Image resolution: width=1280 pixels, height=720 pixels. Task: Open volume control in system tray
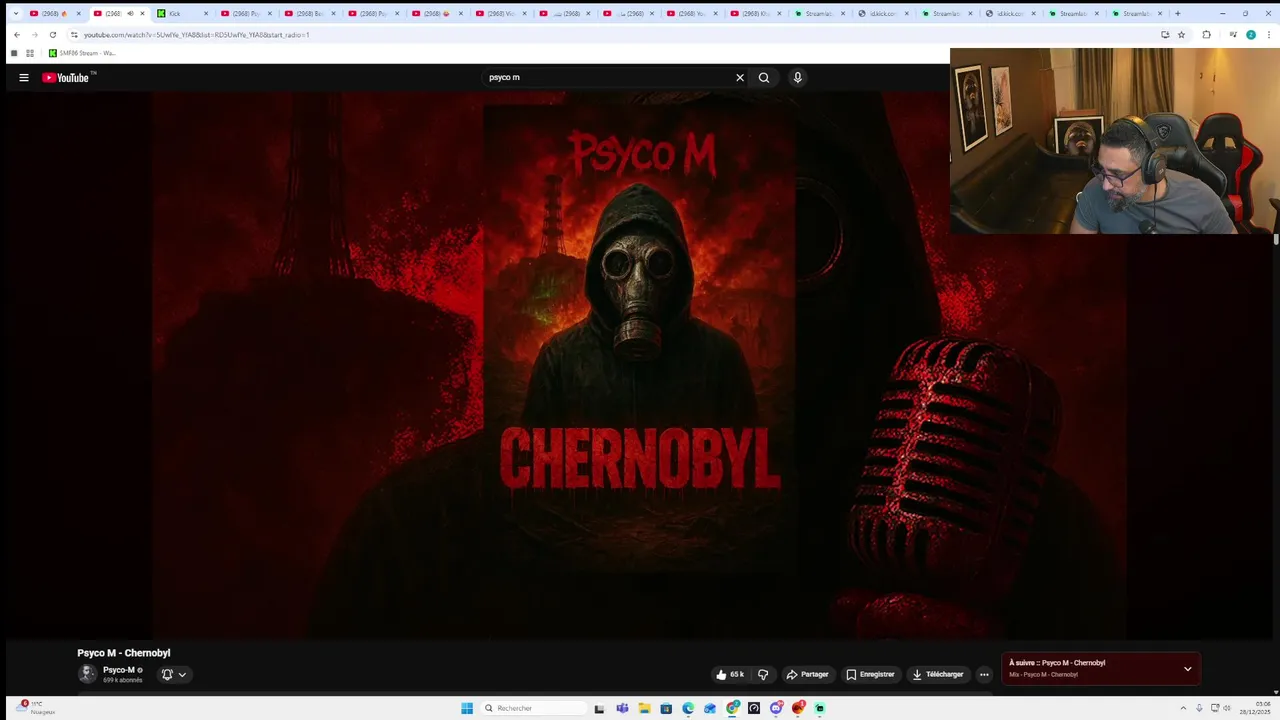click(1227, 708)
